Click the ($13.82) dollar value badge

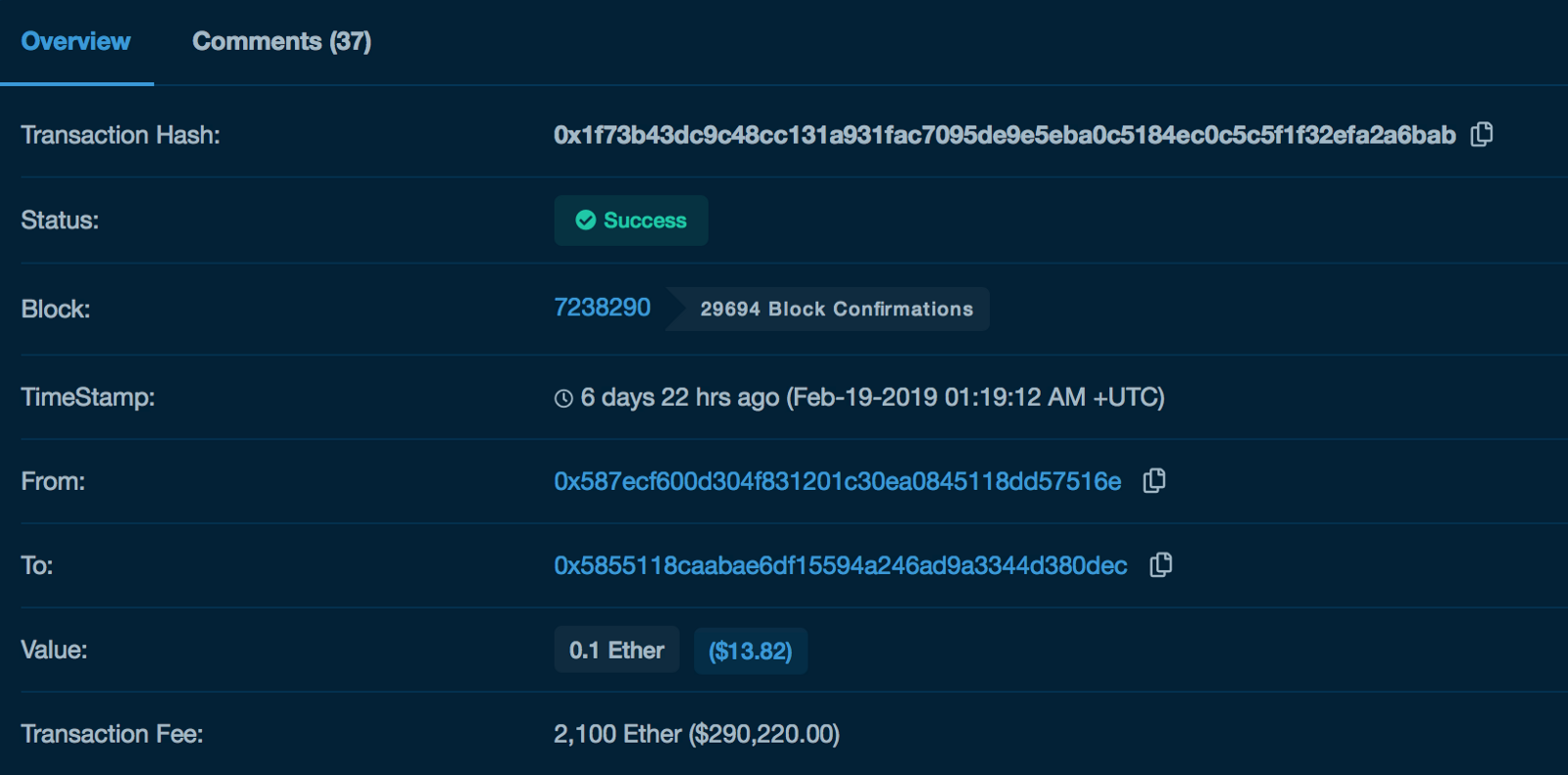coord(750,651)
